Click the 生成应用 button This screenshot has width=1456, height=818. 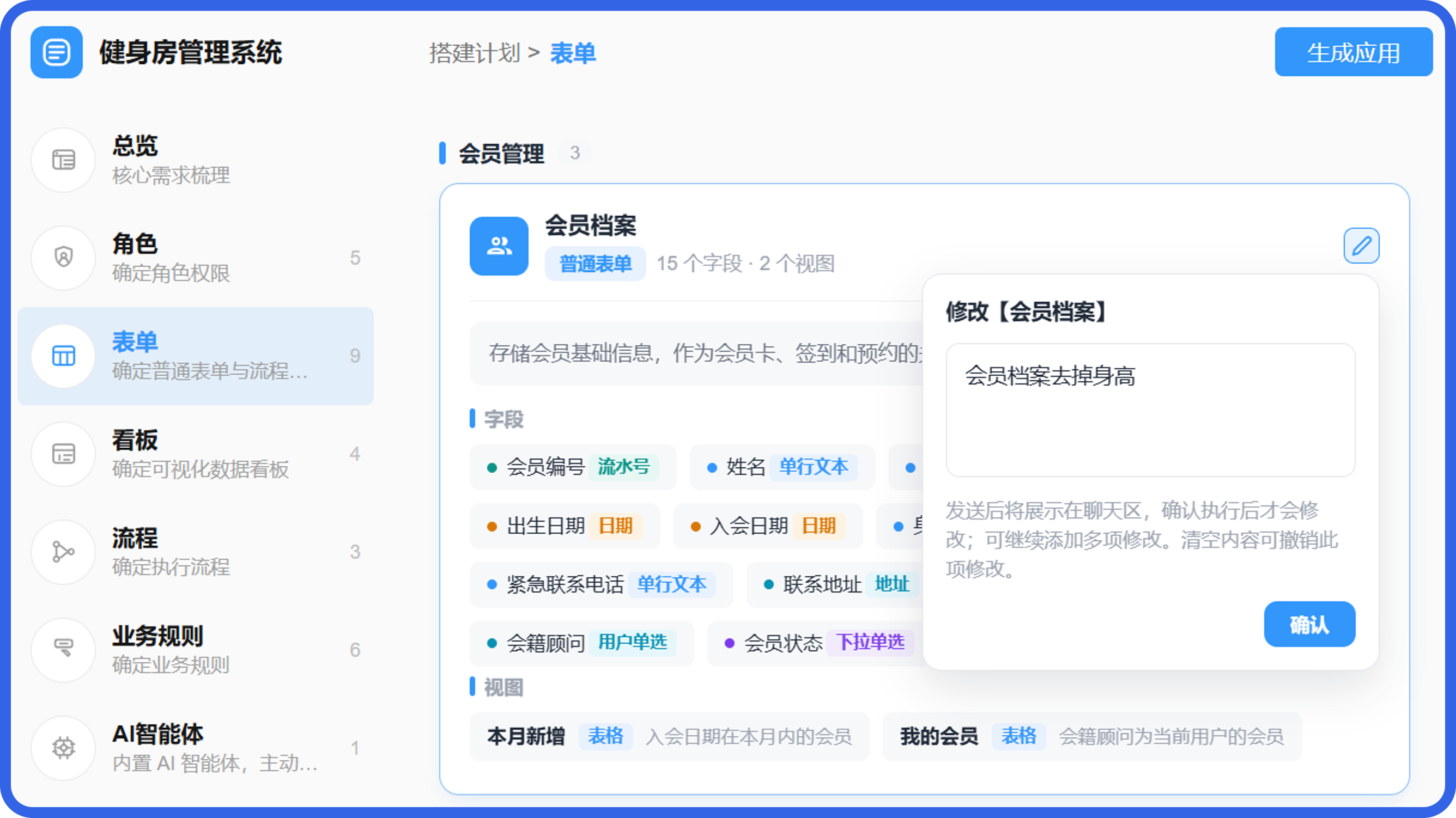click(1354, 52)
